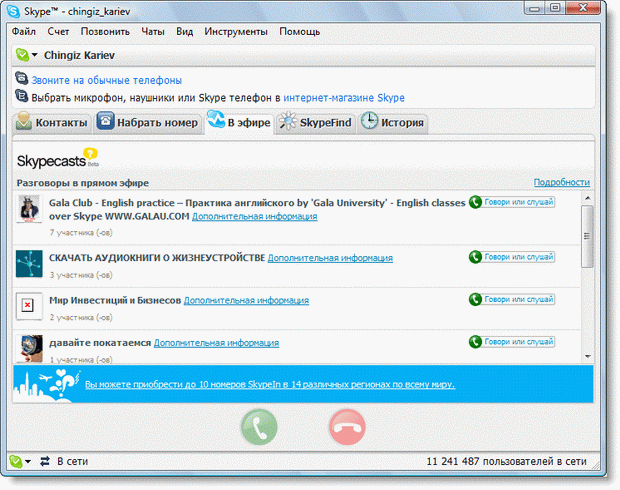620x490 pixels.
Task: Click the skyline graphic in blue banner
Action: coord(47,385)
